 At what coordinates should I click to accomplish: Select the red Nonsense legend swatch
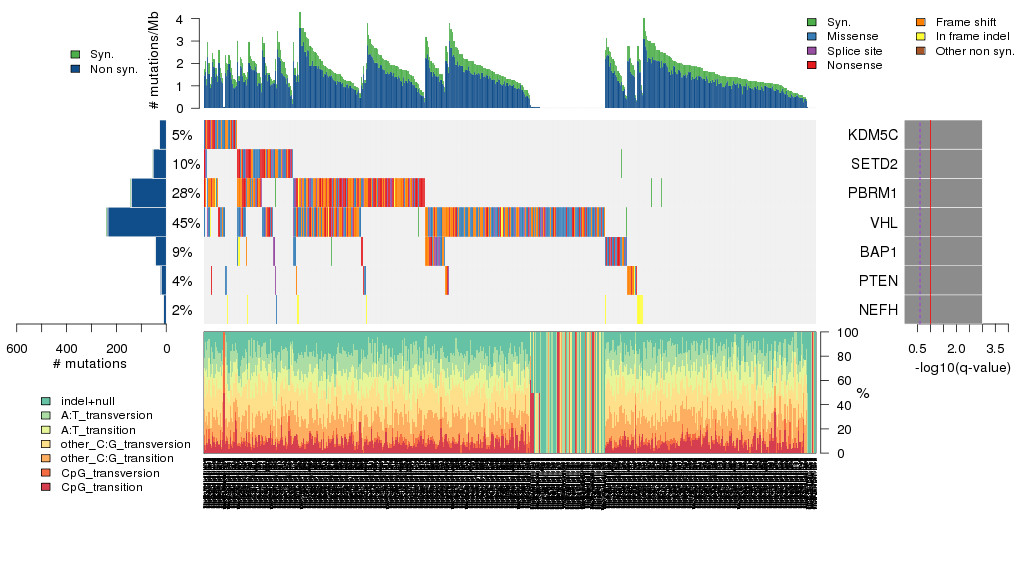point(812,65)
